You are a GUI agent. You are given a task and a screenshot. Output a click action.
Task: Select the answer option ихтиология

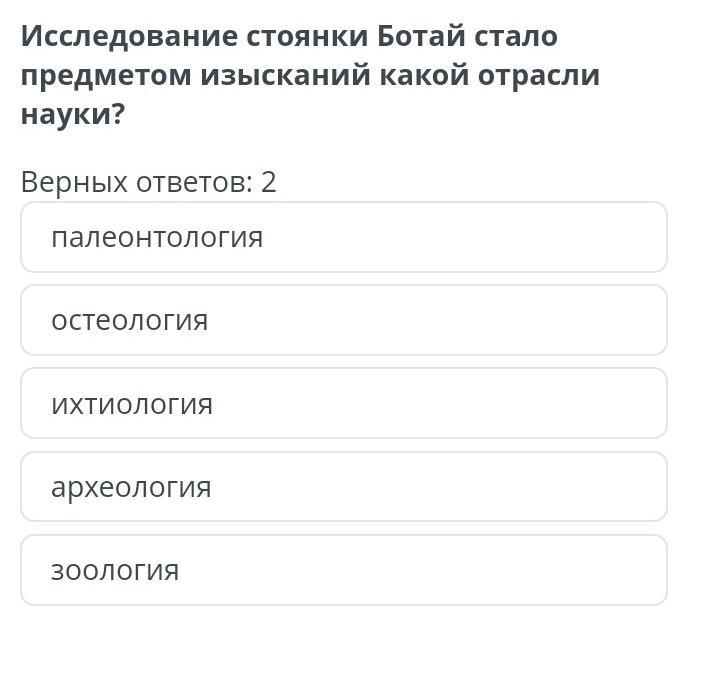[344, 403]
